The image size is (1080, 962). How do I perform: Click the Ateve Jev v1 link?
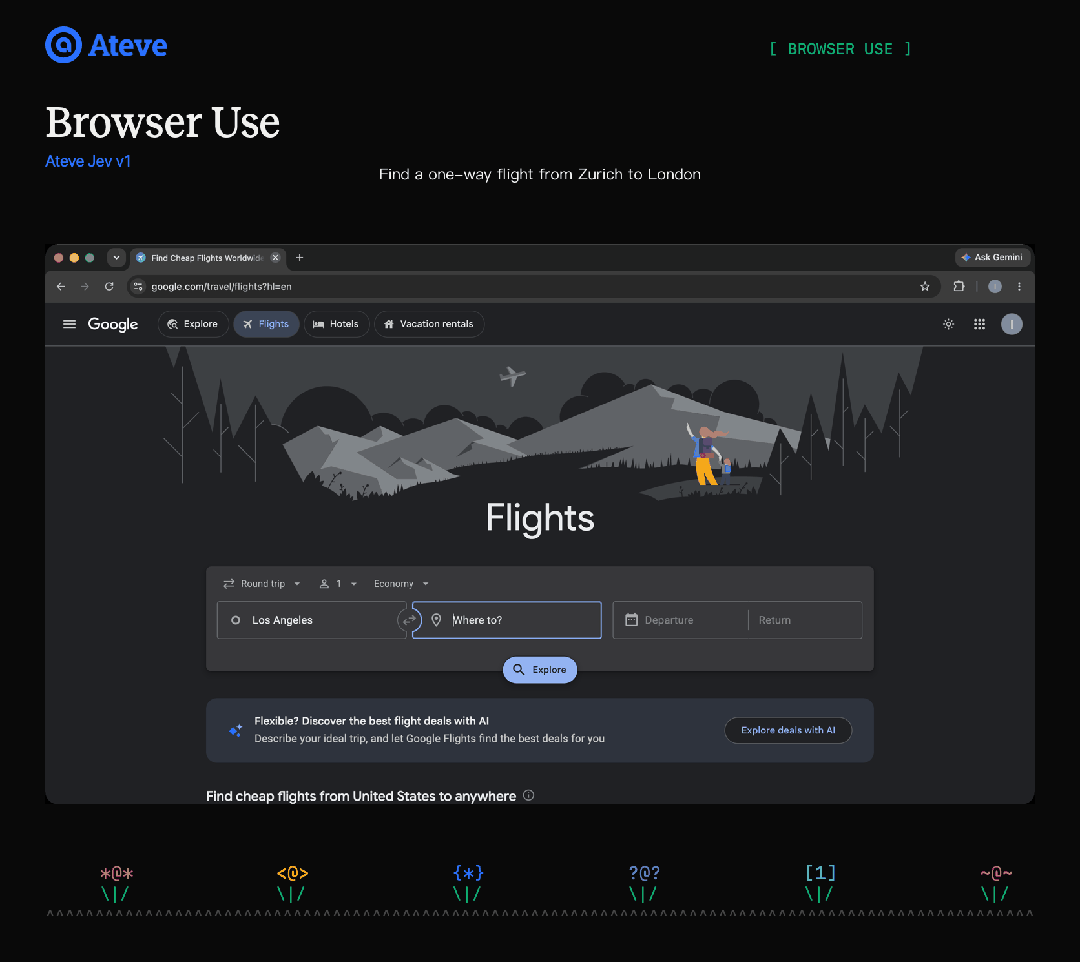tap(87, 161)
